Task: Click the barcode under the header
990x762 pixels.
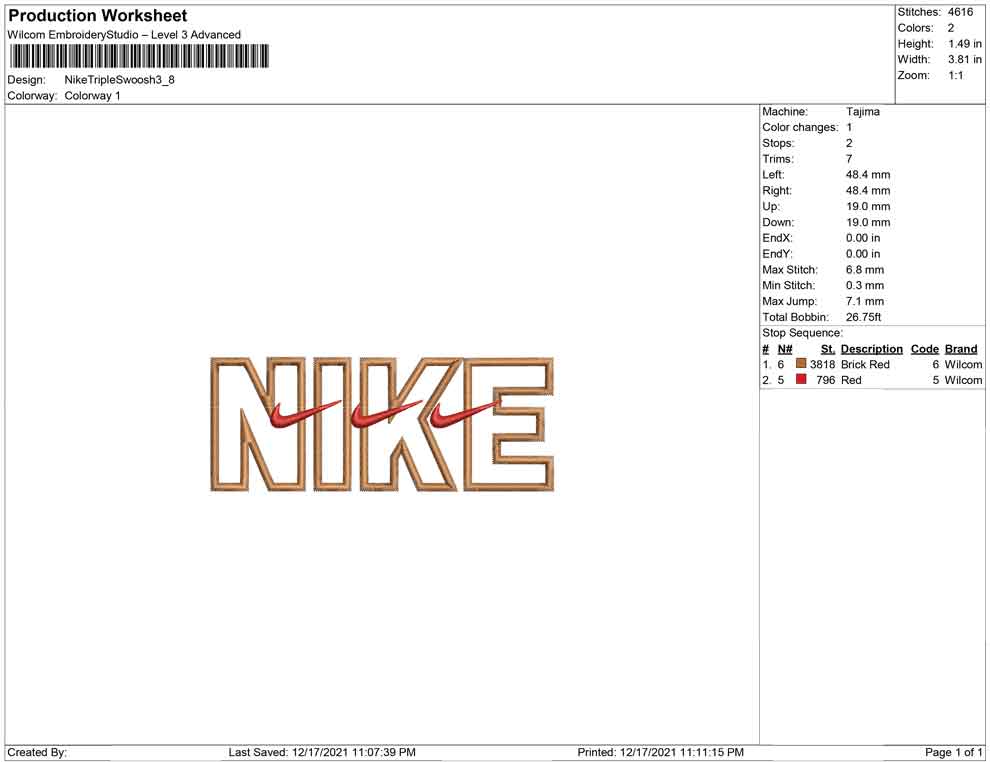Action: pos(139,56)
